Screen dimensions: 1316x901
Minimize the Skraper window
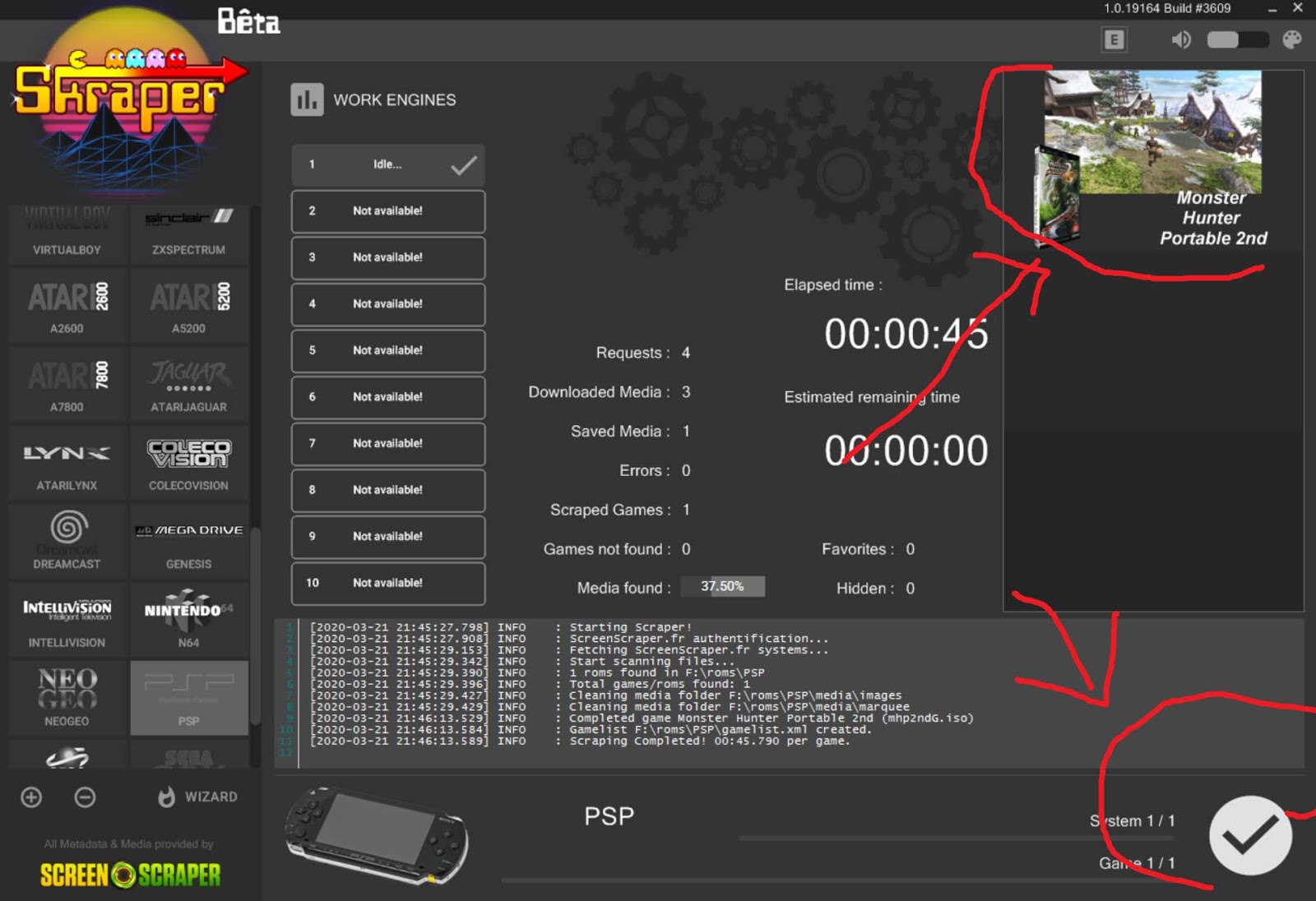coord(1272,9)
